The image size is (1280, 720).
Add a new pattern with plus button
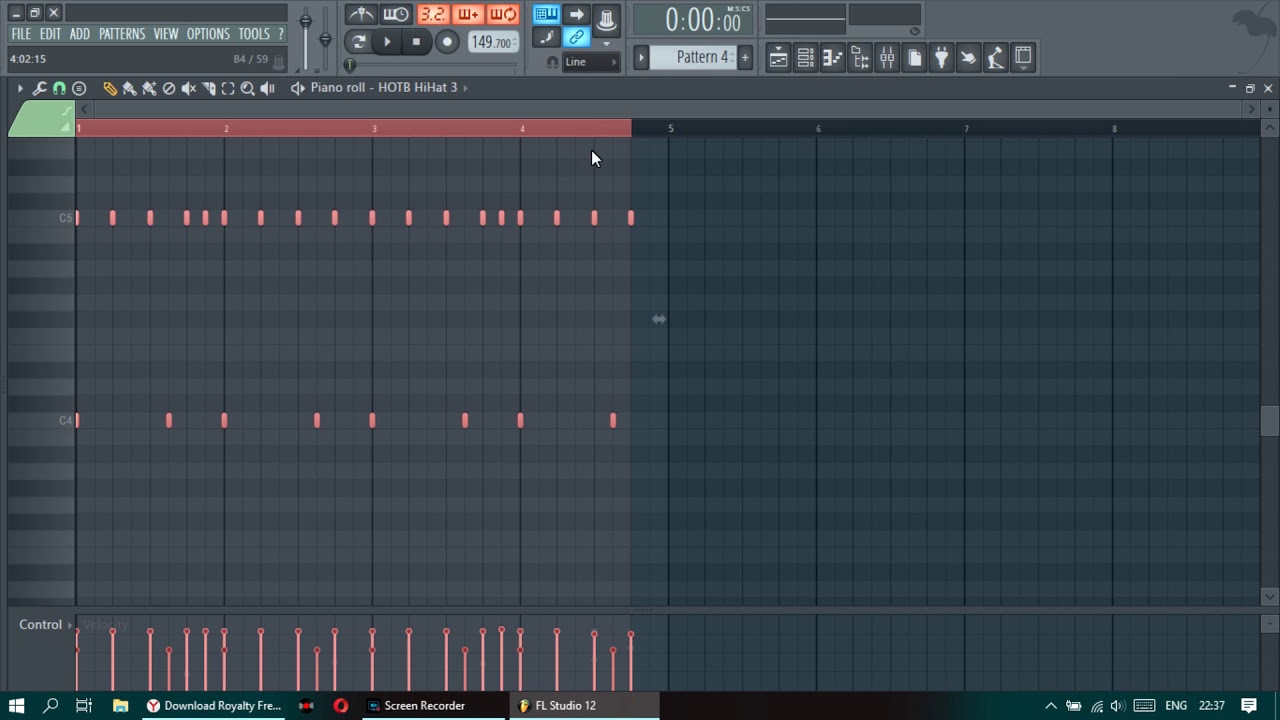coord(744,57)
